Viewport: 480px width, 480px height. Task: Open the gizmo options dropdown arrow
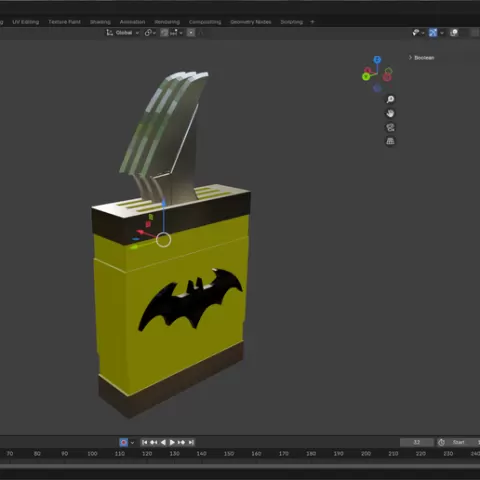click(x=442, y=33)
